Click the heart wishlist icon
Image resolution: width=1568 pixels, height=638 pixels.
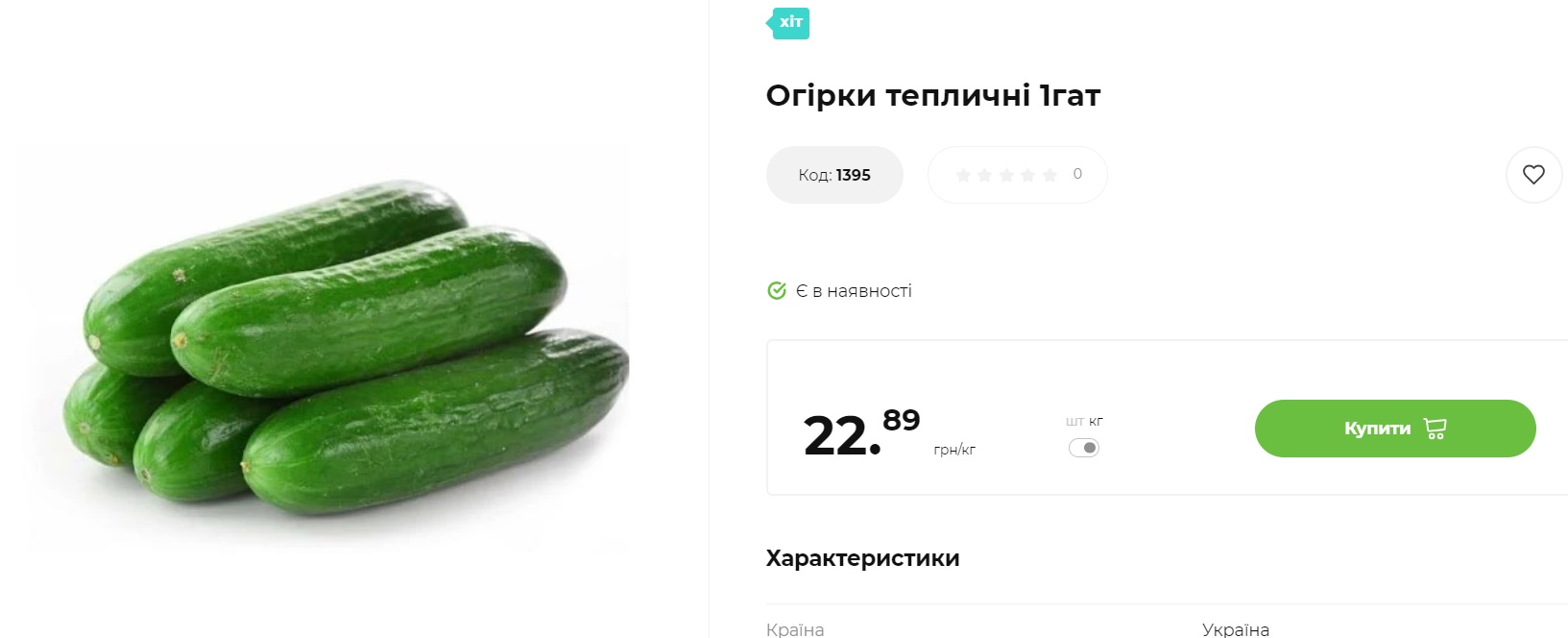pyautogui.click(x=1533, y=175)
